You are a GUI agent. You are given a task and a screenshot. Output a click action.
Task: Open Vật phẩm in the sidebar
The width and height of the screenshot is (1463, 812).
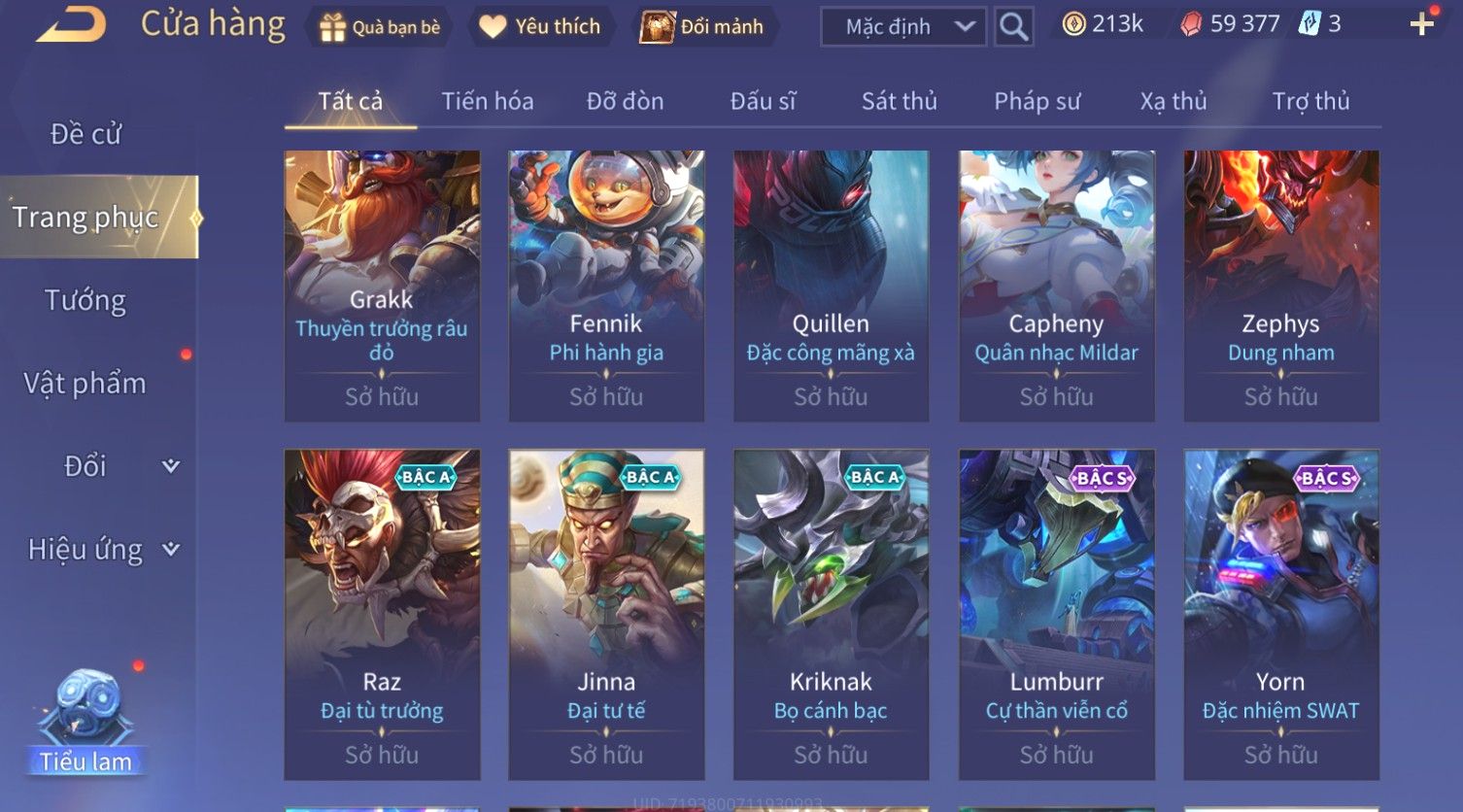click(85, 384)
